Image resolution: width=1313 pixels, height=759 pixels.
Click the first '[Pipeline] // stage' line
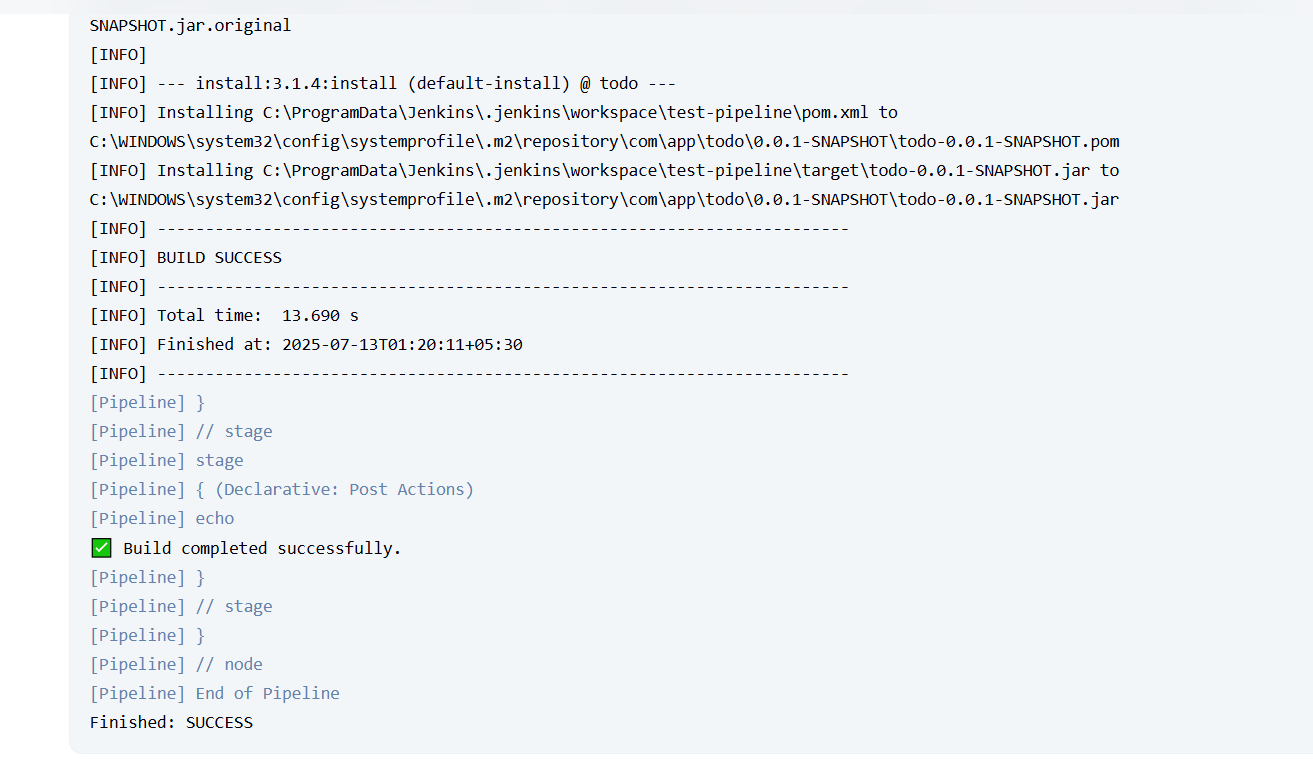(181, 431)
